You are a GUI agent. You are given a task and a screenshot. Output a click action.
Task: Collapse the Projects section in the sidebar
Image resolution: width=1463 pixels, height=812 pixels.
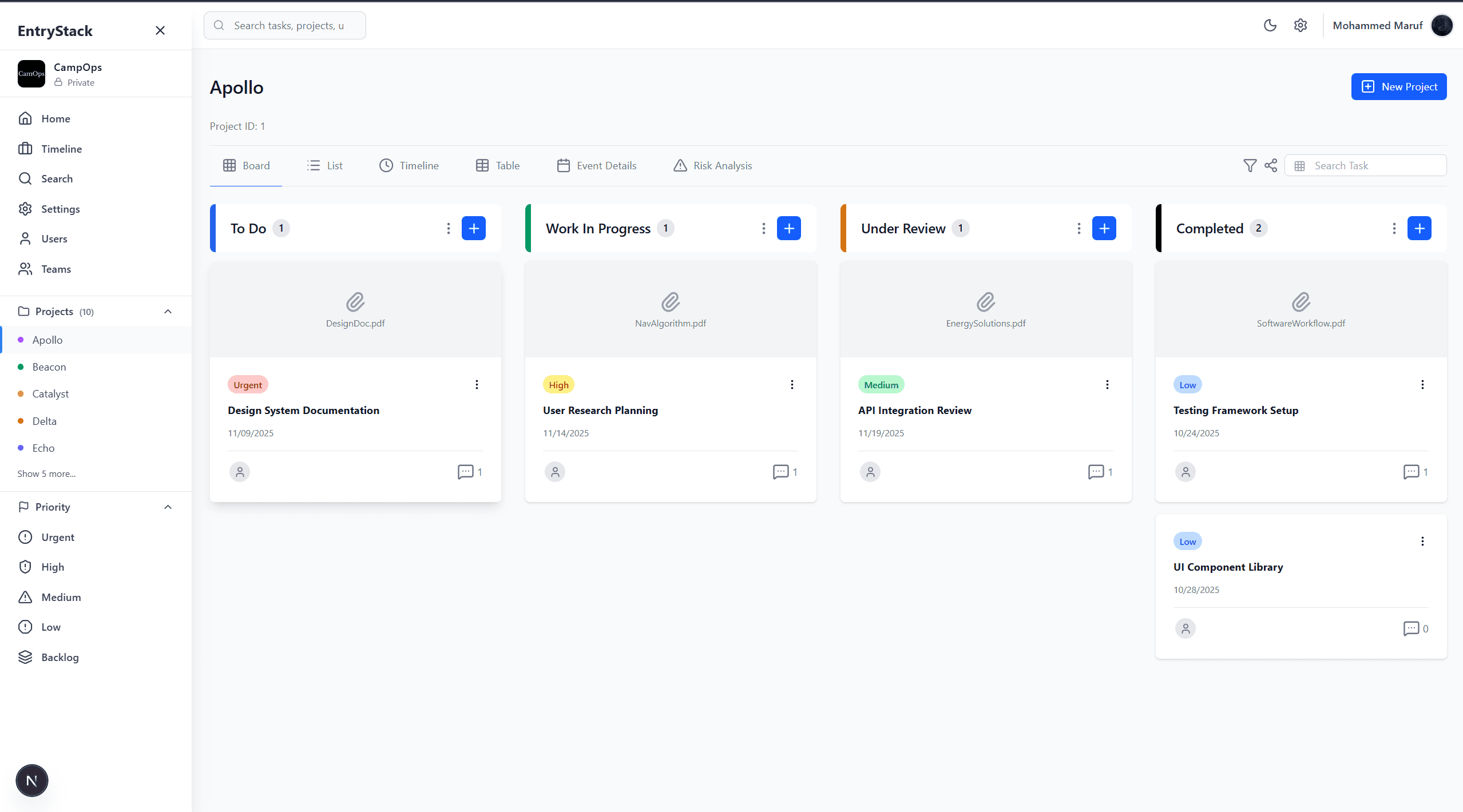point(168,311)
